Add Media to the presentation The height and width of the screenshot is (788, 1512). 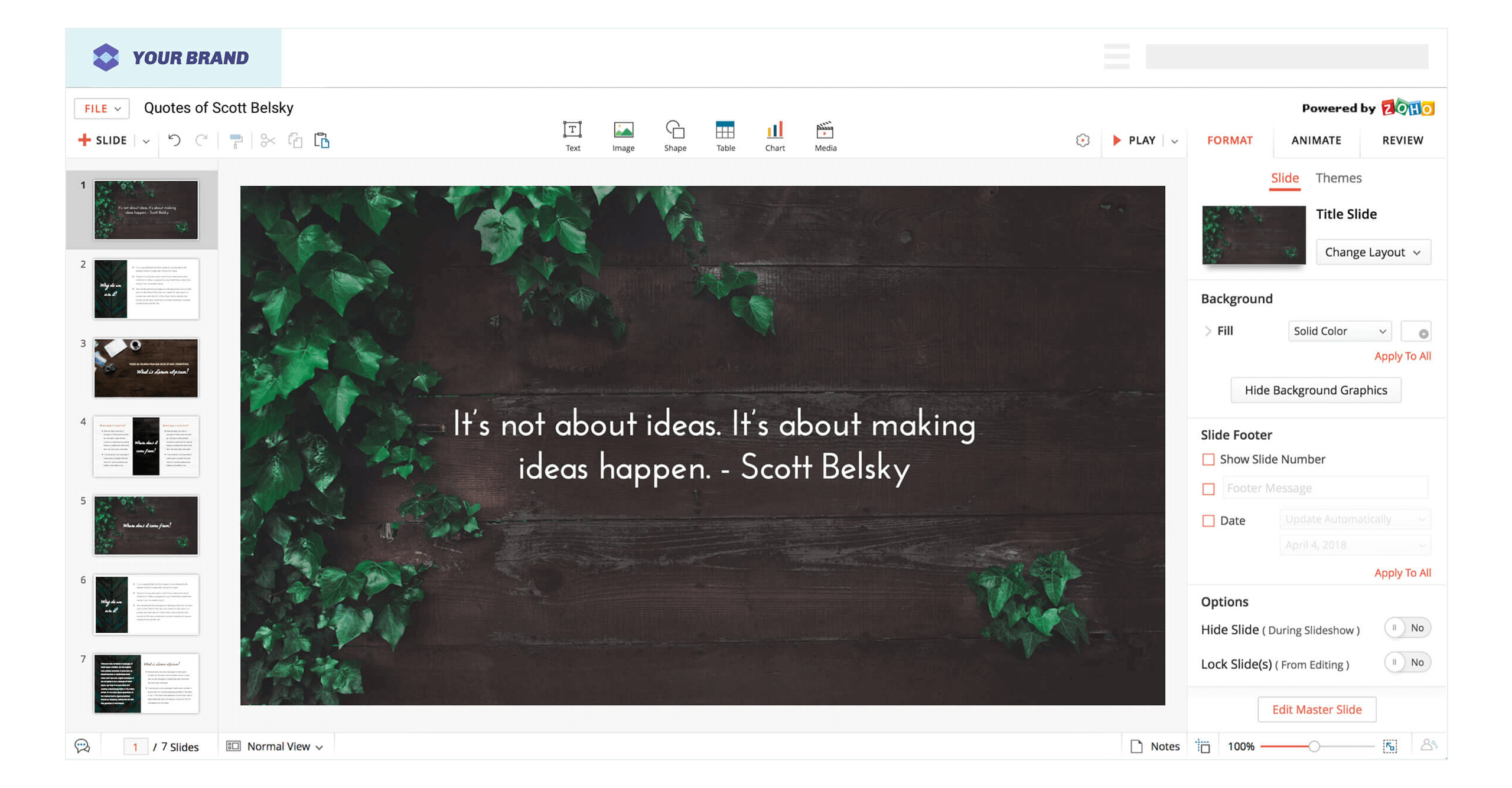pyautogui.click(x=825, y=136)
